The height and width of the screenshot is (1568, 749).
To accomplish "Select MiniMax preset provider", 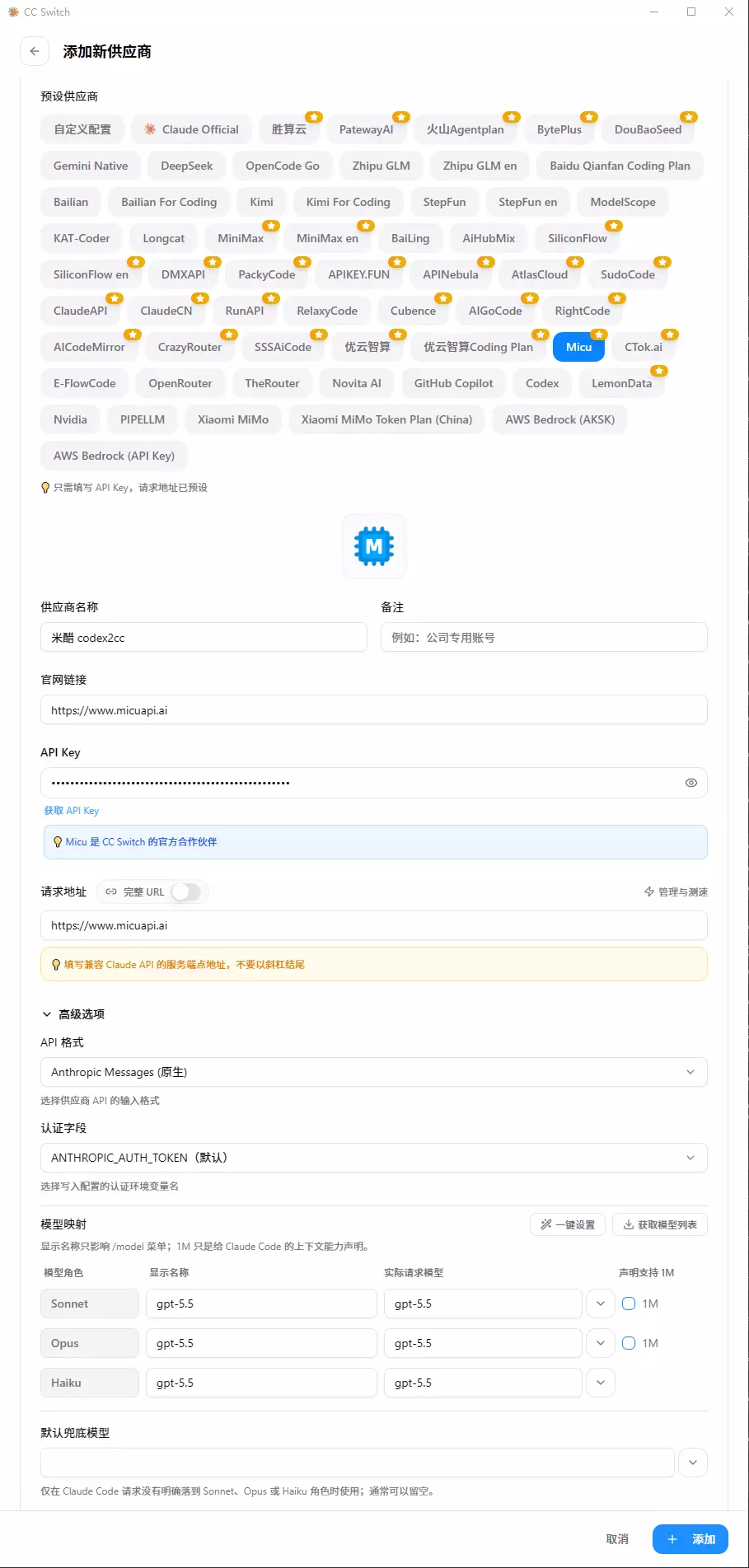I will point(241,238).
